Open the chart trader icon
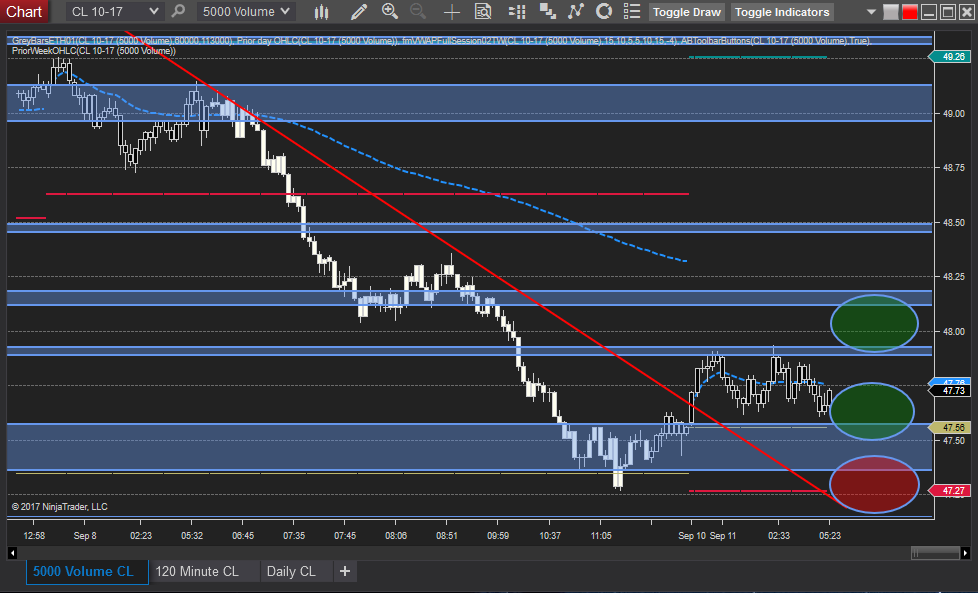Image resolution: width=978 pixels, height=593 pixels. point(517,11)
